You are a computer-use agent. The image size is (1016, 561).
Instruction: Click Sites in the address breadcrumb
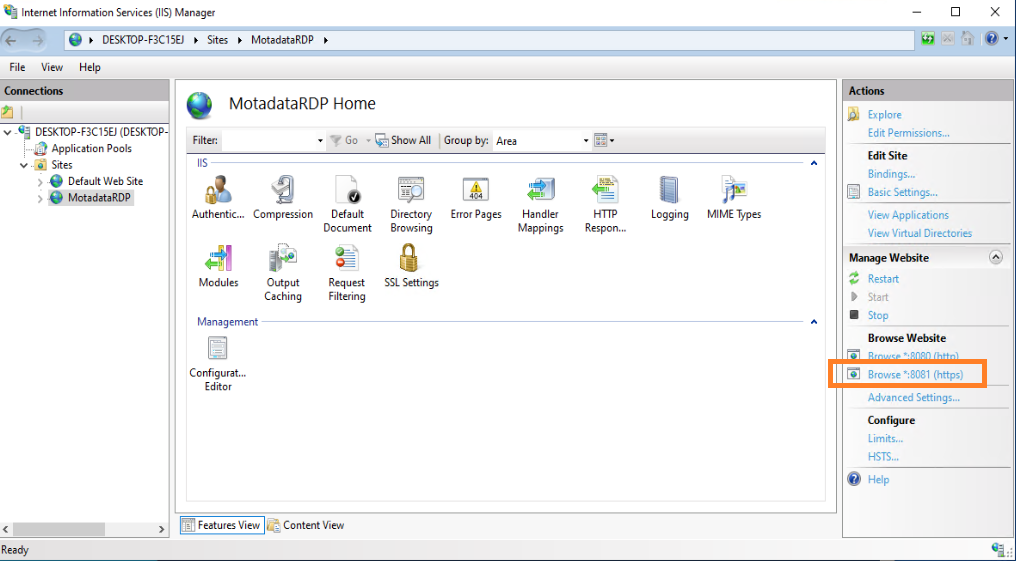tap(218, 40)
